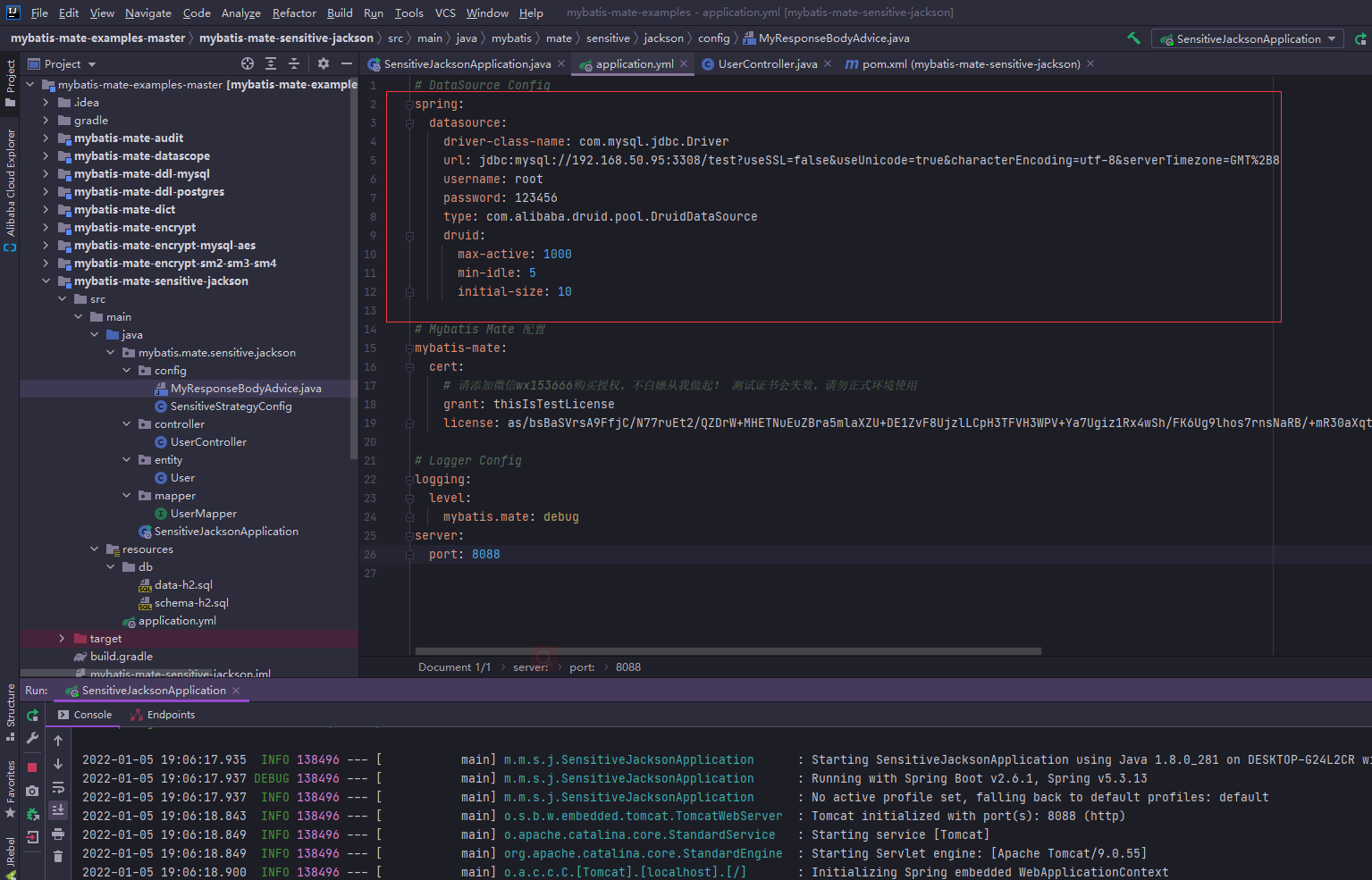The image size is (1372, 880).
Task: Fold the druid block at line 9
Action: pyautogui.click(x=409, y=236)
